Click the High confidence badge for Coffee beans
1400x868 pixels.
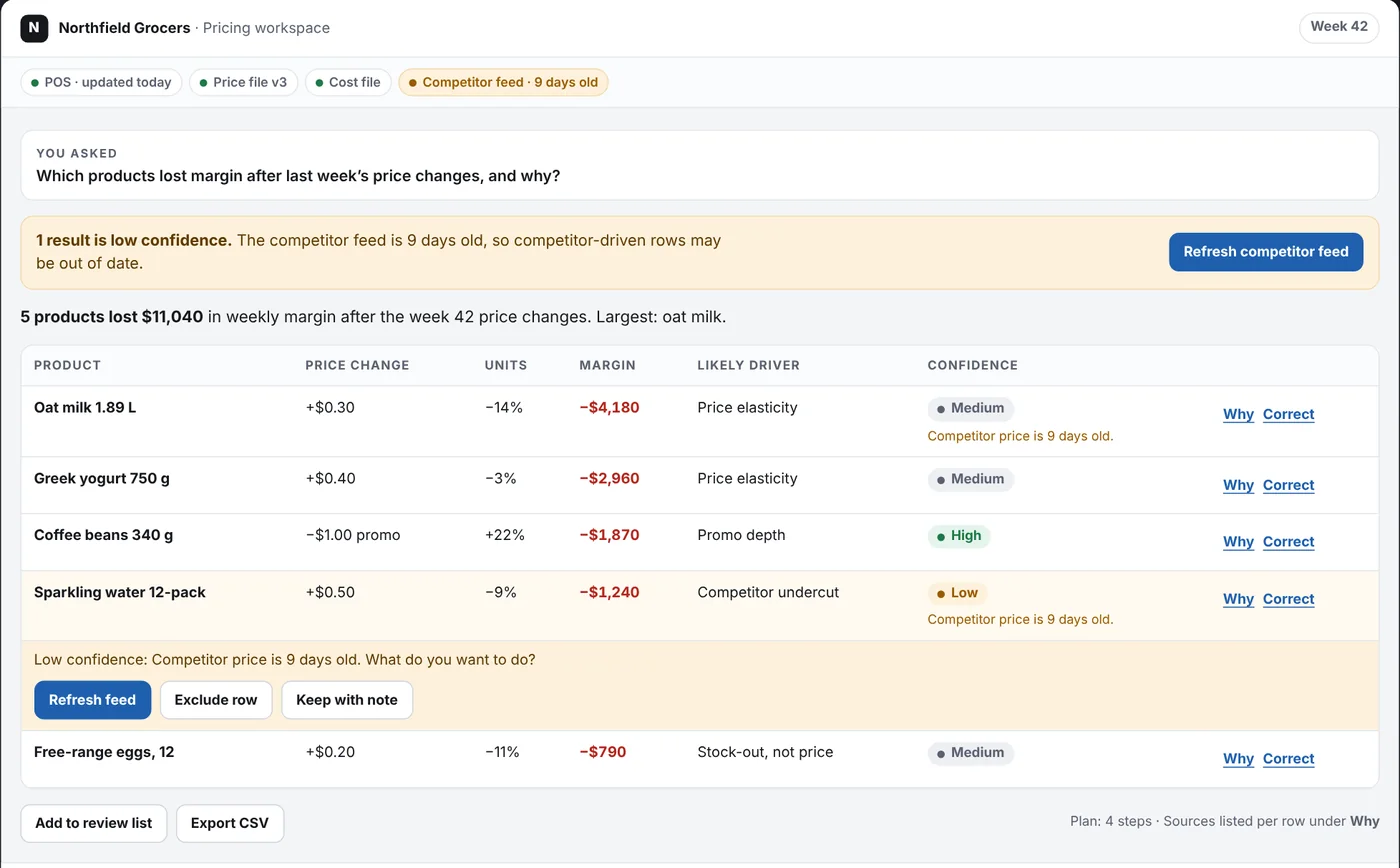(958, 535)
